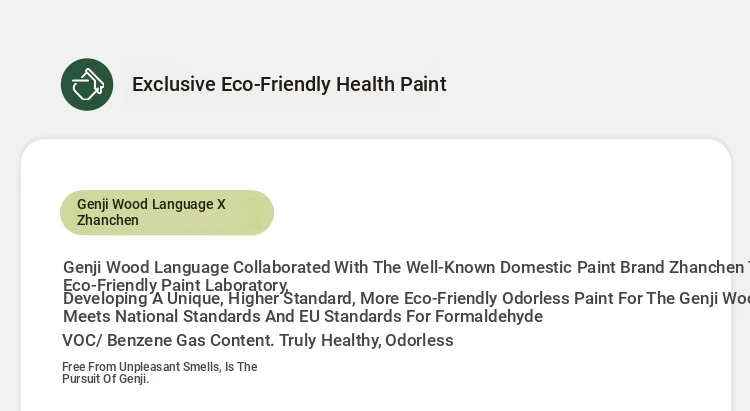Click the Free From Unpleasant Smells line

tap(160, 367)
